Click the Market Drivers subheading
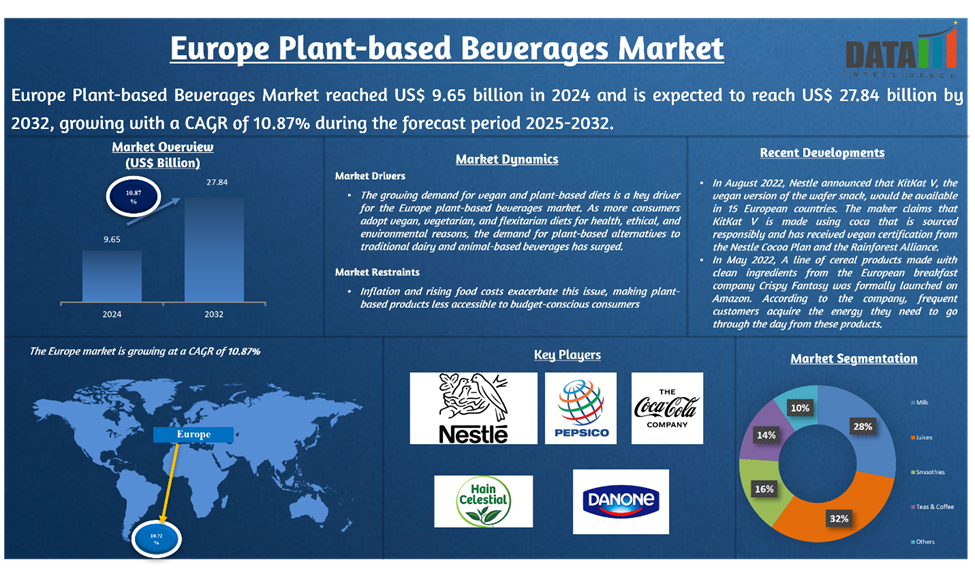Image resolution: width=975 pixels, height=569 pixels. 370,176
